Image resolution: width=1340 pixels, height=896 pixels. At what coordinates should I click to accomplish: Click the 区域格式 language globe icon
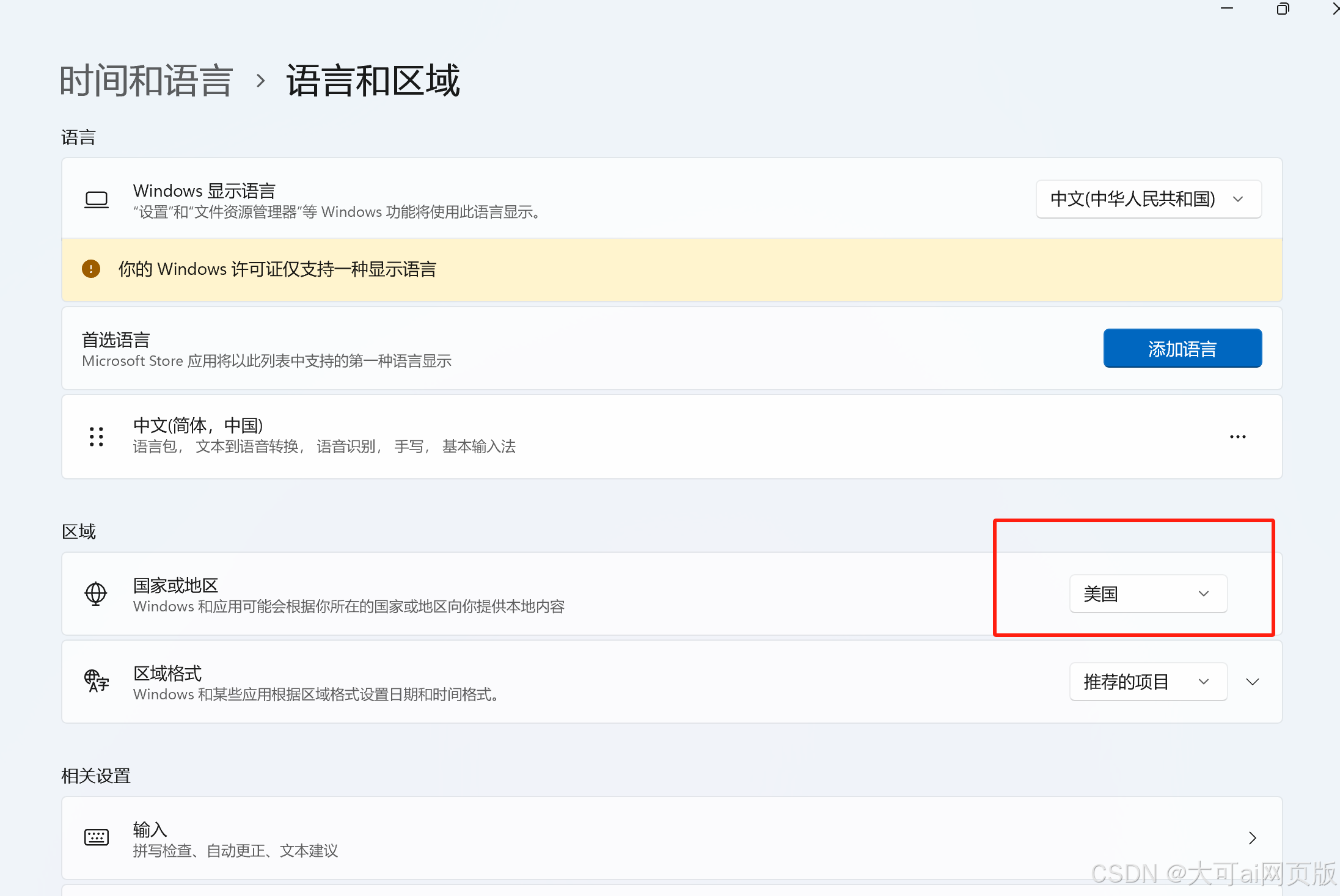pyautogui.click(x=97, y=681)
